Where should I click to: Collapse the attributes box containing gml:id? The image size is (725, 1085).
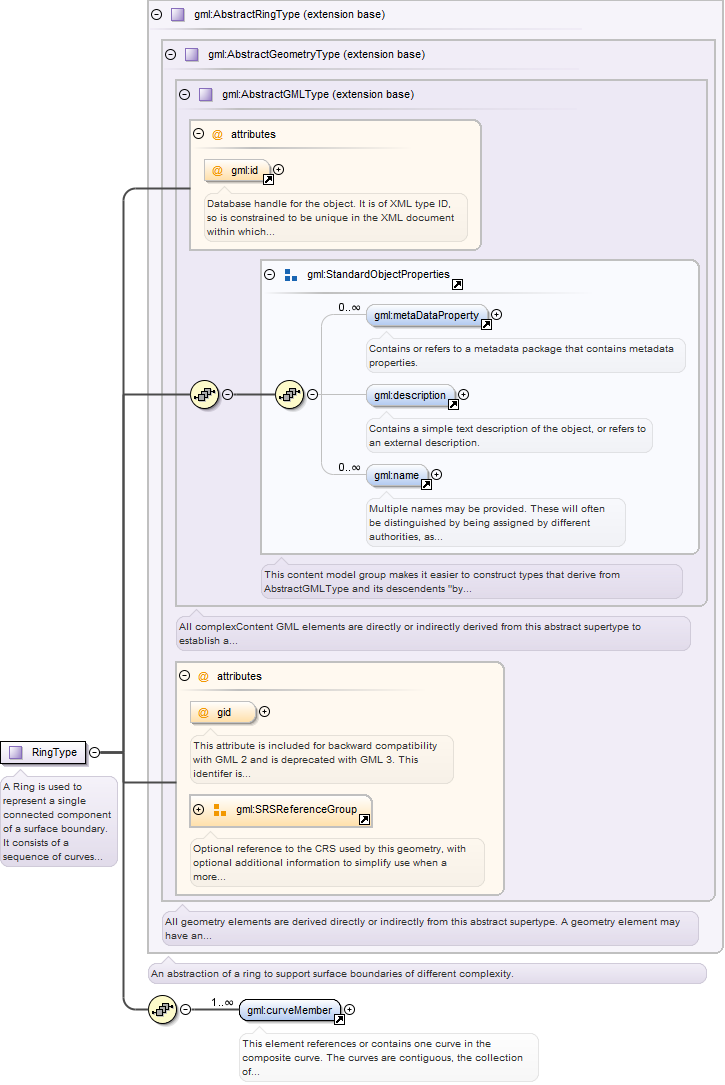pos(199,134)
